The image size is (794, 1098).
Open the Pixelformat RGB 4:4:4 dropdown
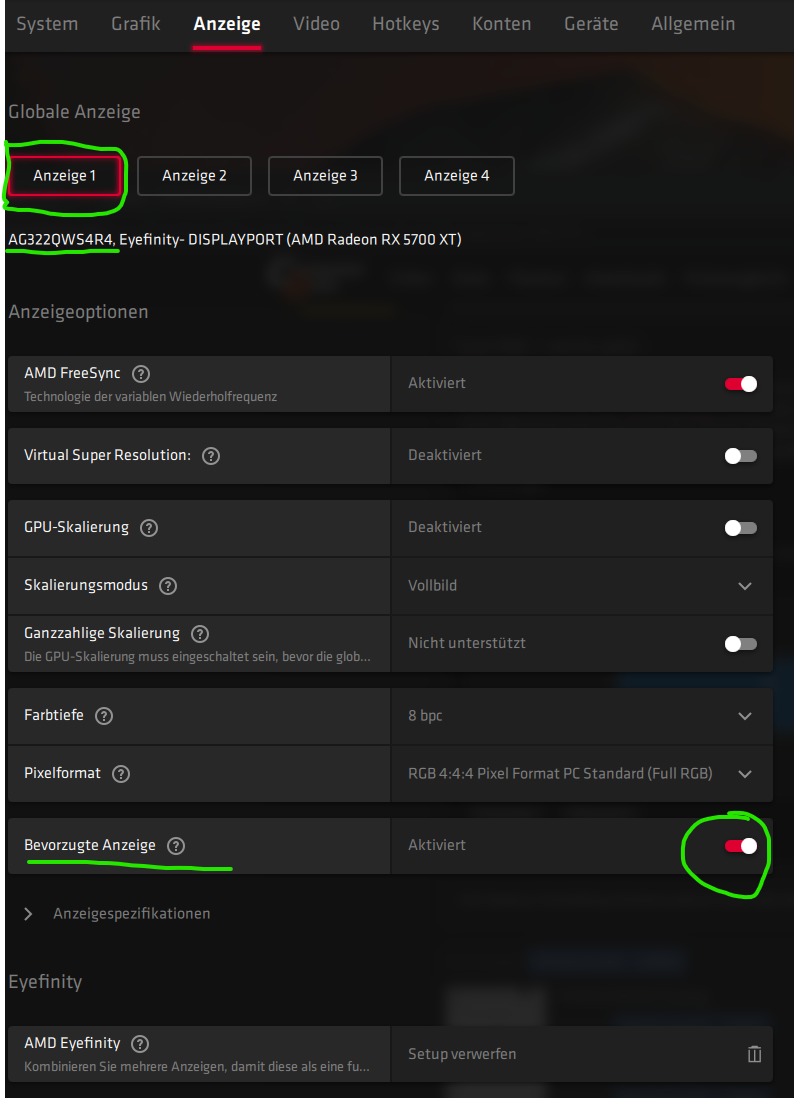pyautogui.click(x=582, y=774)
